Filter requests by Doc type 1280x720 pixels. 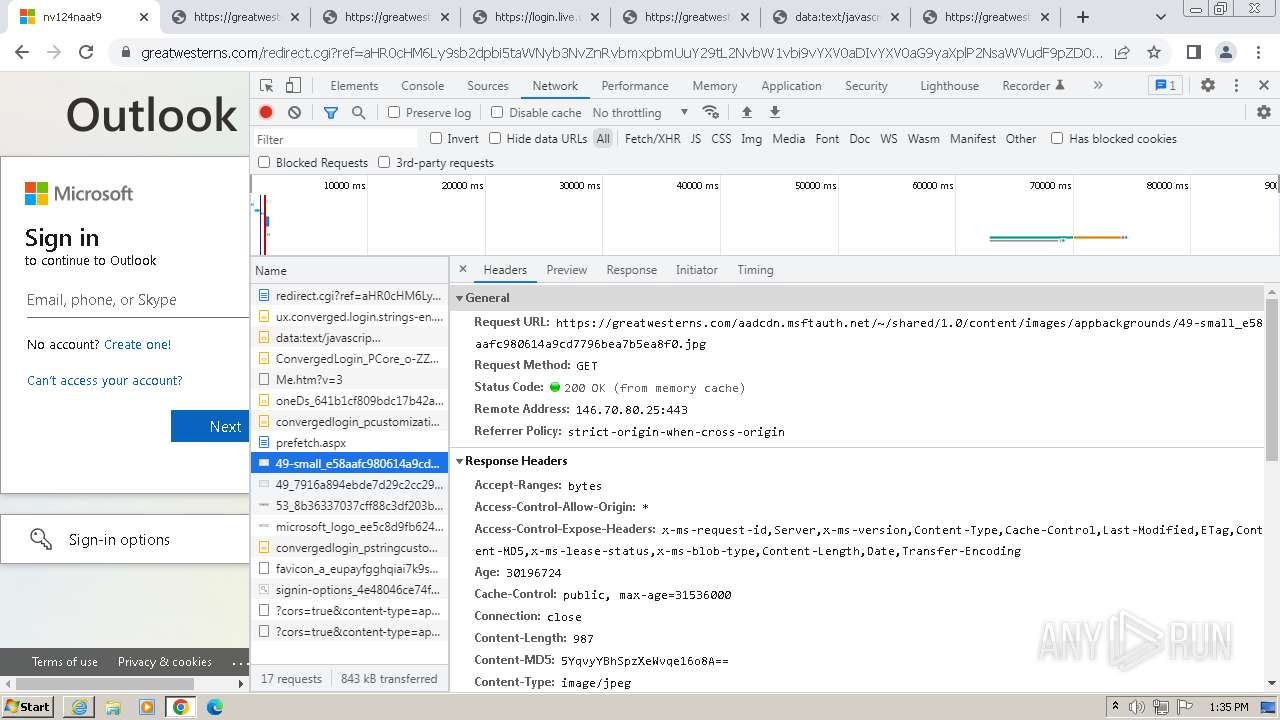click(860, 139)
